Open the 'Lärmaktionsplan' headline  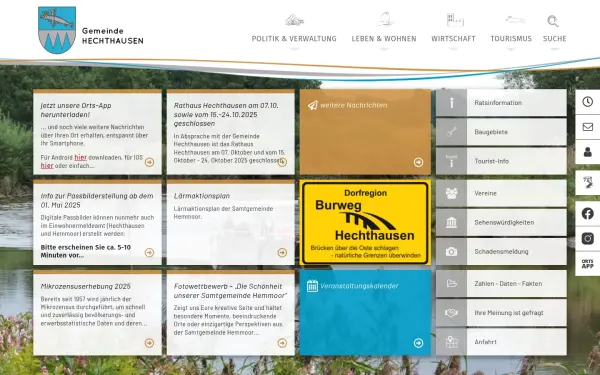tap(202, 196)
